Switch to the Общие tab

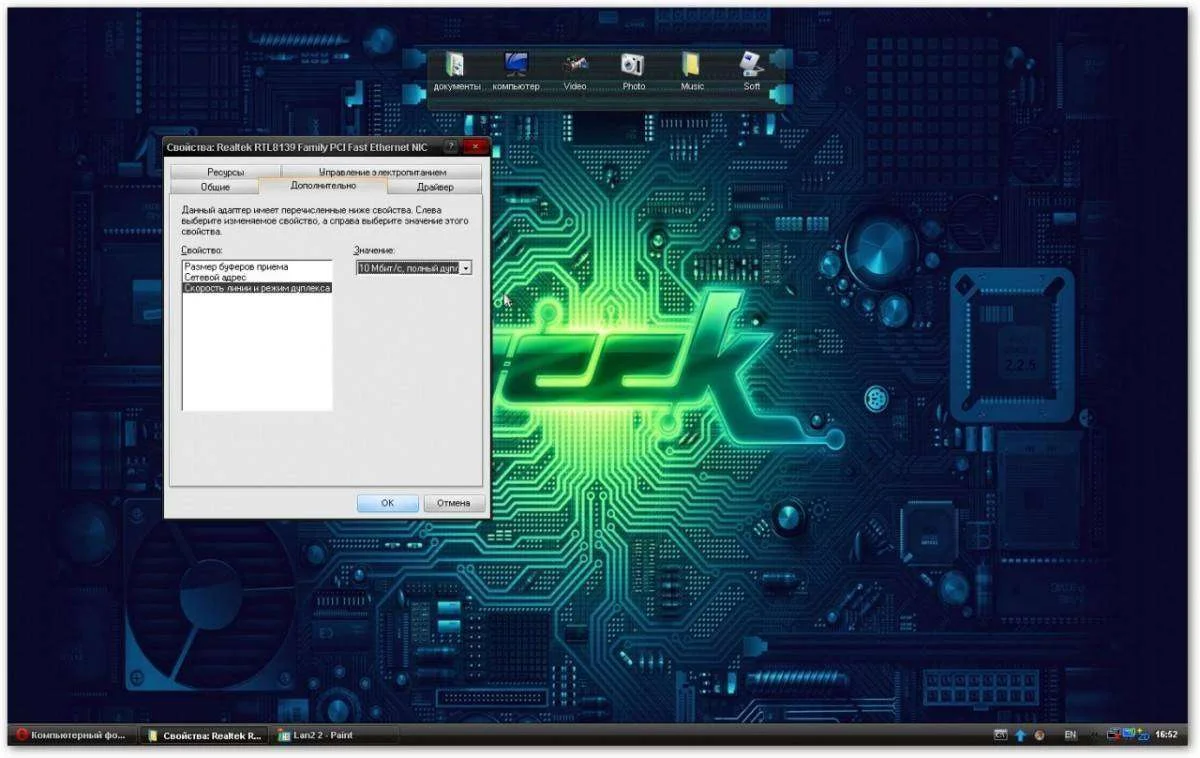pyautogui.click(x=215, y=187)
